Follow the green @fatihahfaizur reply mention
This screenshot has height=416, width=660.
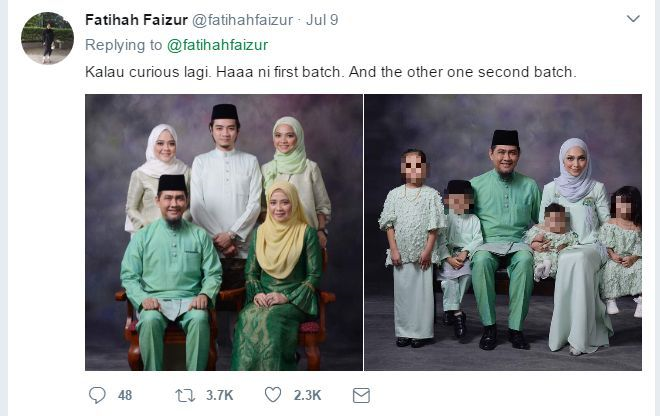click(217, 45)
